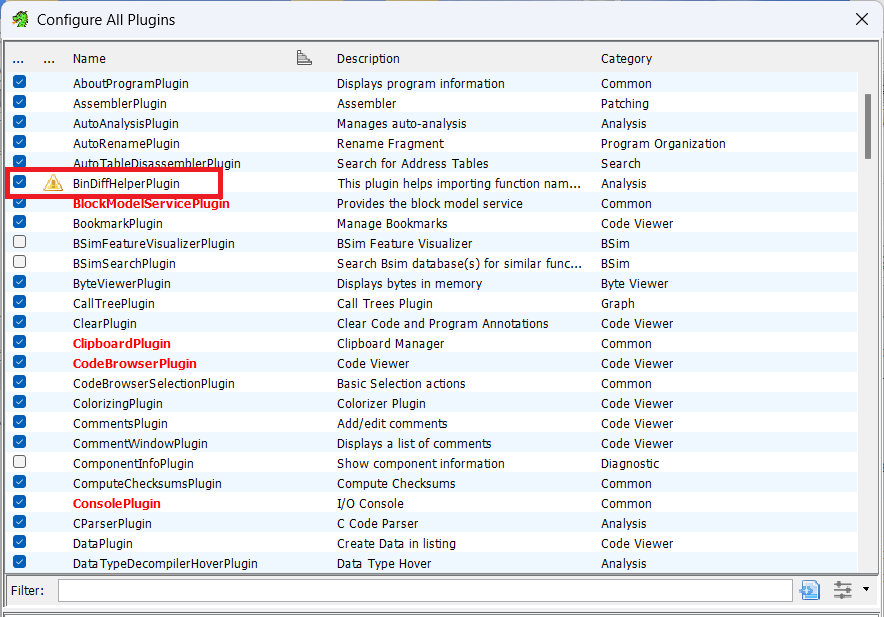Click the warning icon beside BinDiffHelperPlugin
This screenshot has height=617, width=884.
tap(53, 183)
